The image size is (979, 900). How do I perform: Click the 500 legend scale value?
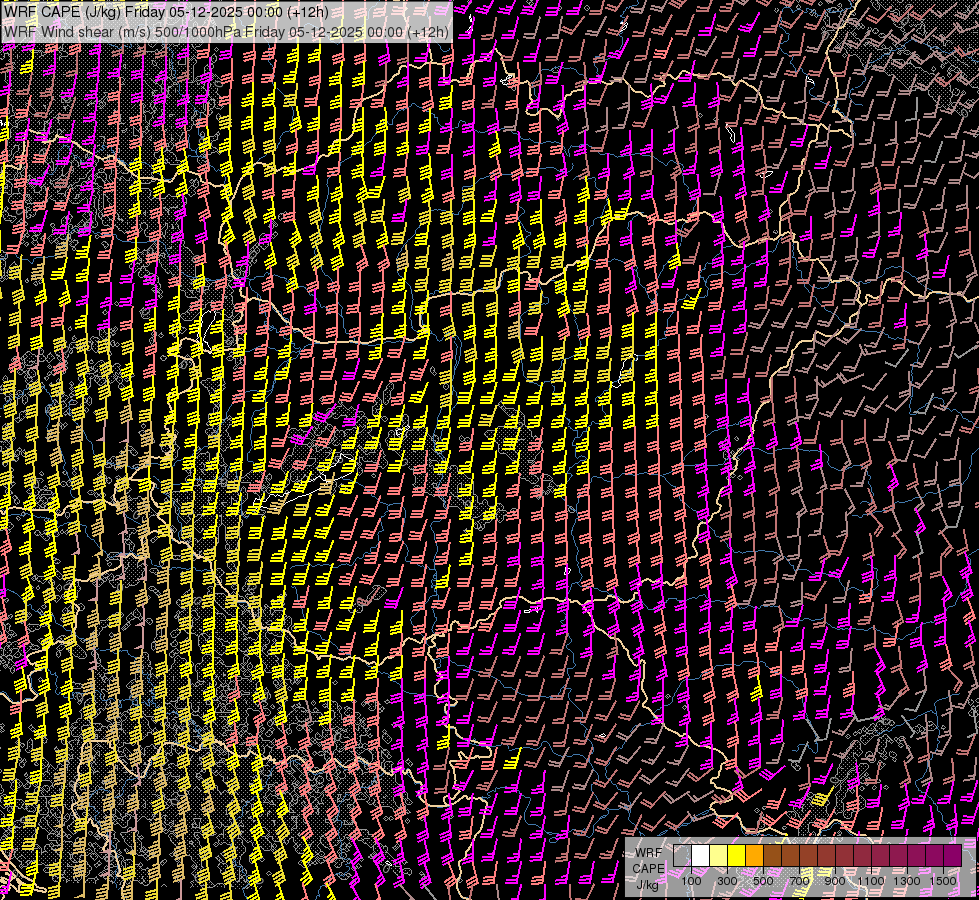click(x=763, y=881)
